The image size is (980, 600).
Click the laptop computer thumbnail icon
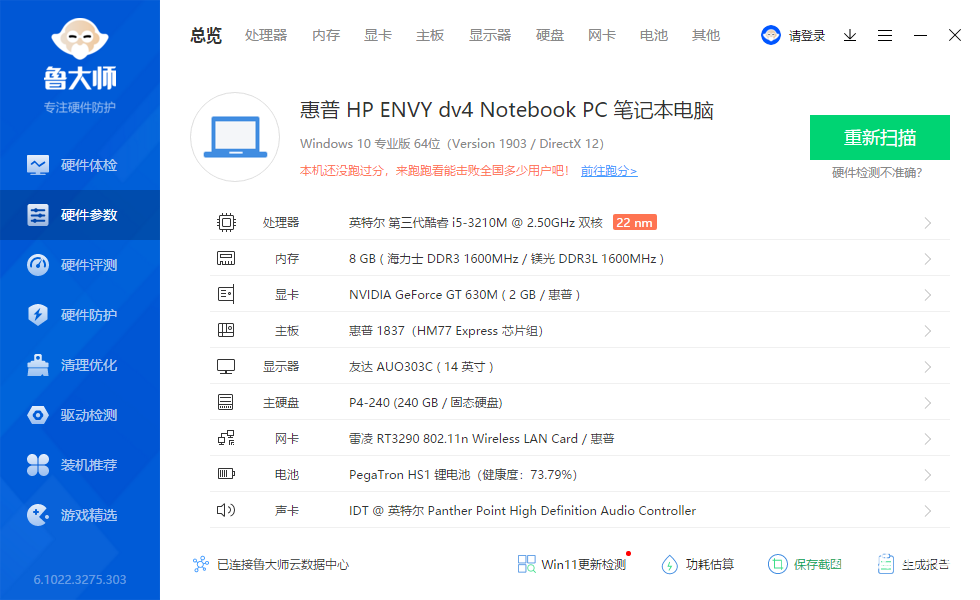[x=235, y=137]
